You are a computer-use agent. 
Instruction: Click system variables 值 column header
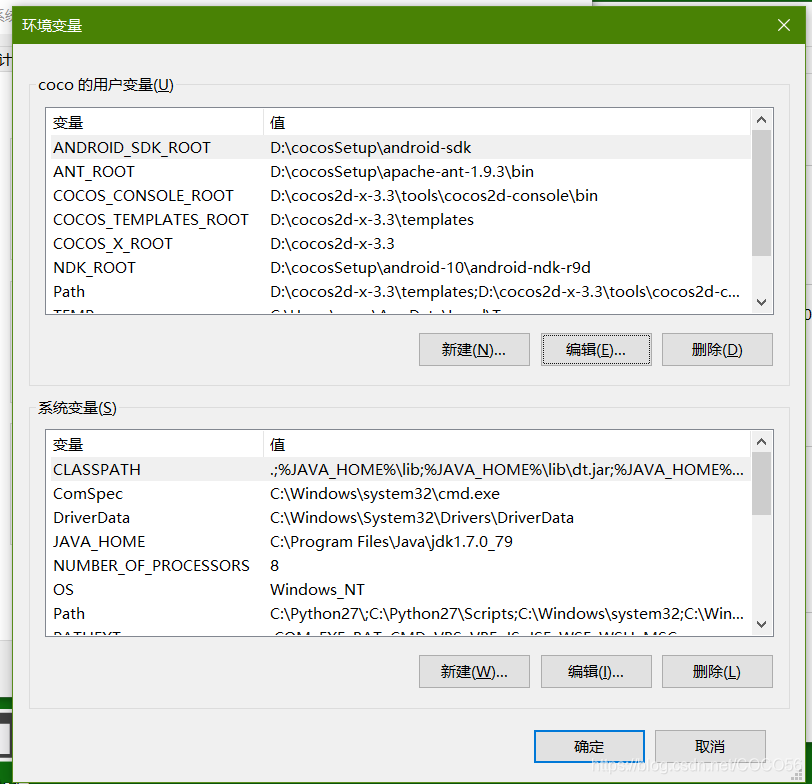tap(506, 445)
